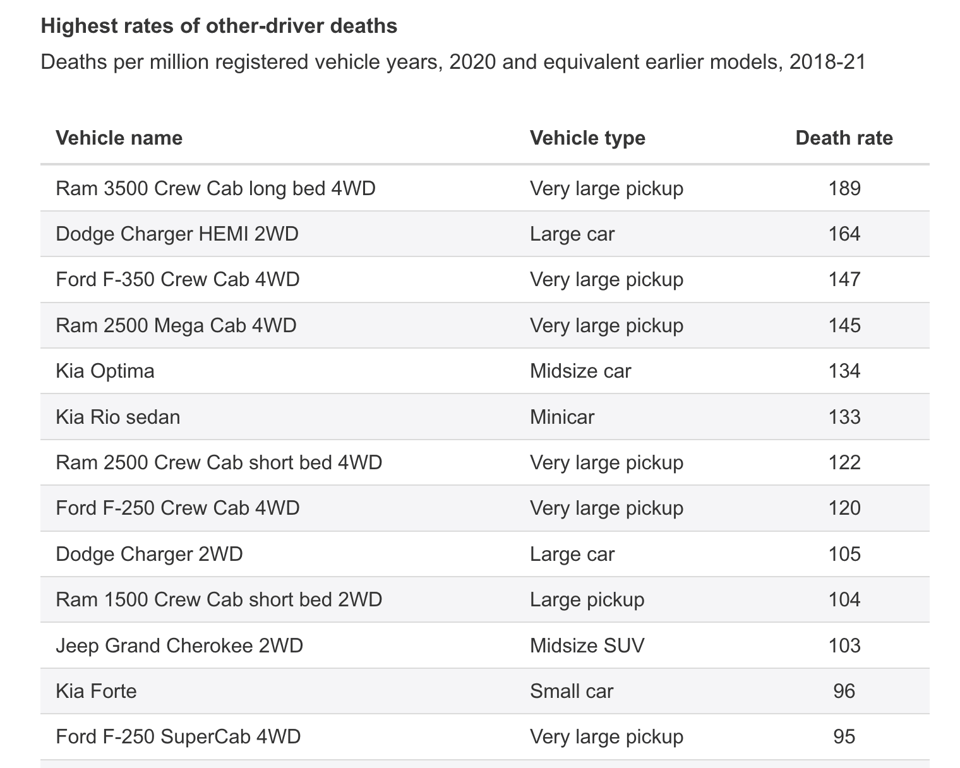
Task: Click the Ram 2500 Mega Cab 4WD cell
Action: (x=176, y=325)
